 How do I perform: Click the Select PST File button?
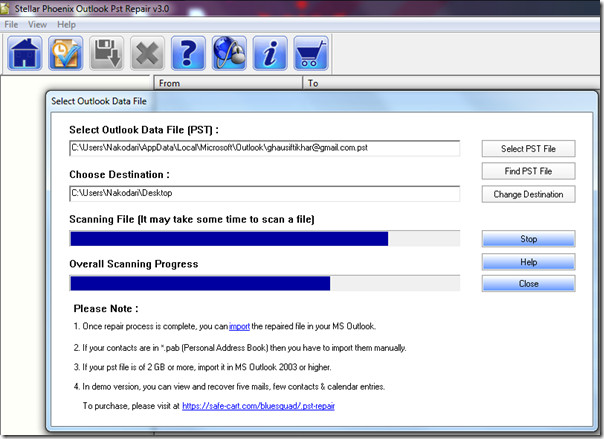pos(528,149)
